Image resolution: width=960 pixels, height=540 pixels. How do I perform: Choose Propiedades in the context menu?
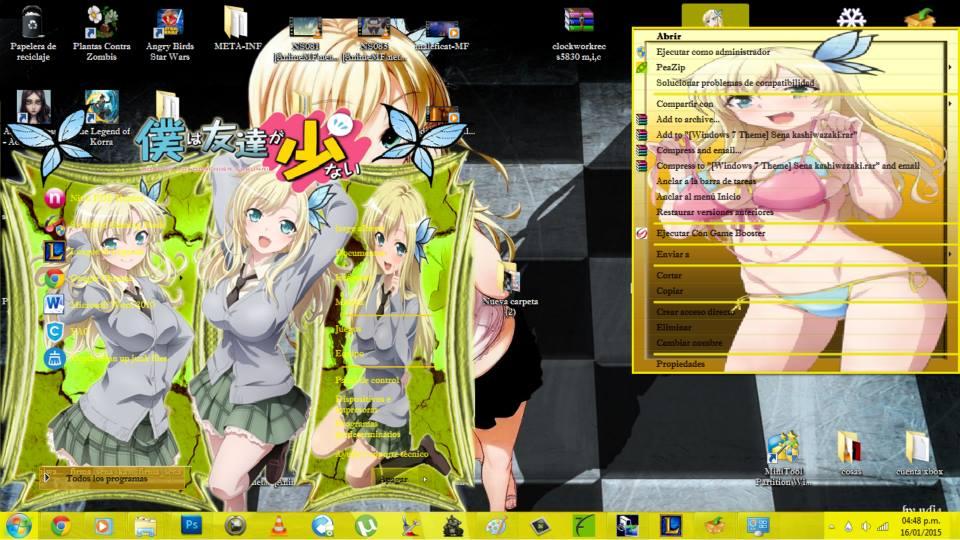[680, 364]
